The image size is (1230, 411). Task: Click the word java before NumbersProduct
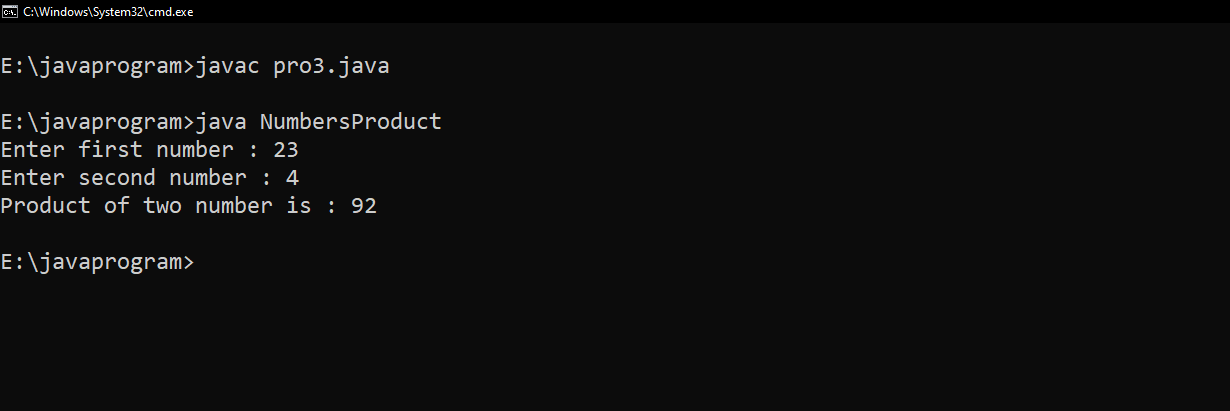(x=221, y=122)
